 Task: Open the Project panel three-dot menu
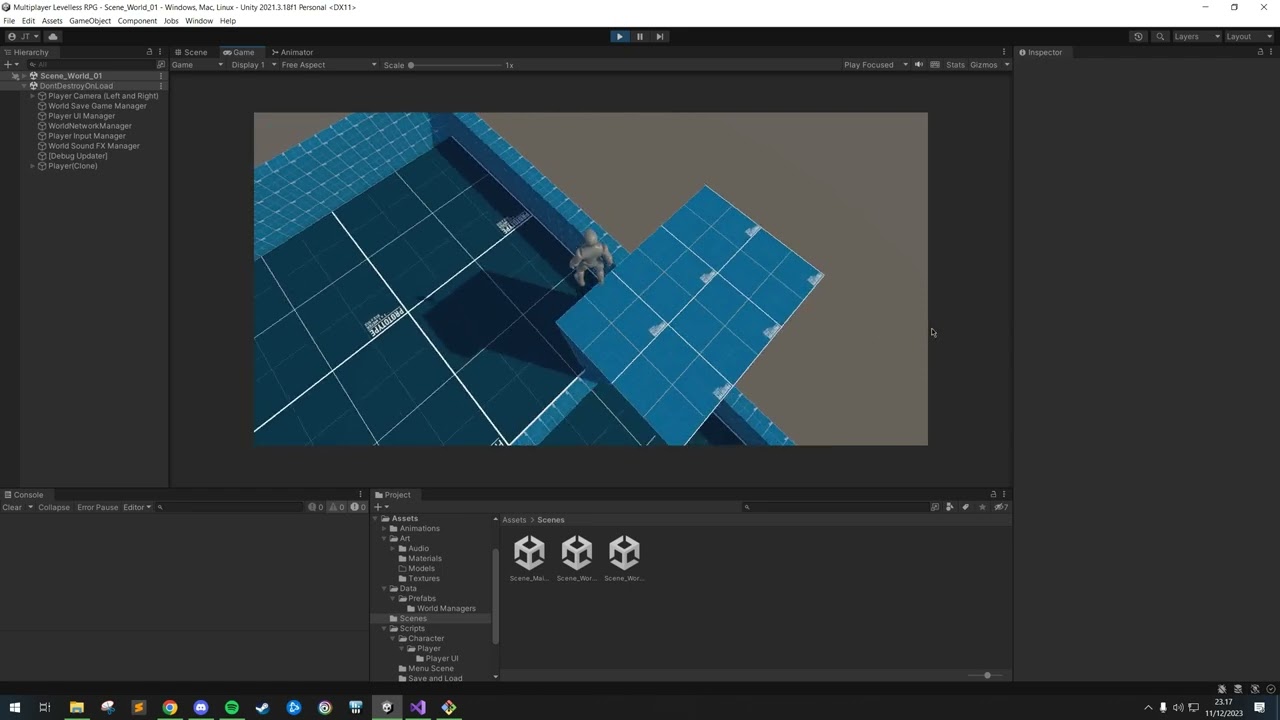click(1004, 494)
